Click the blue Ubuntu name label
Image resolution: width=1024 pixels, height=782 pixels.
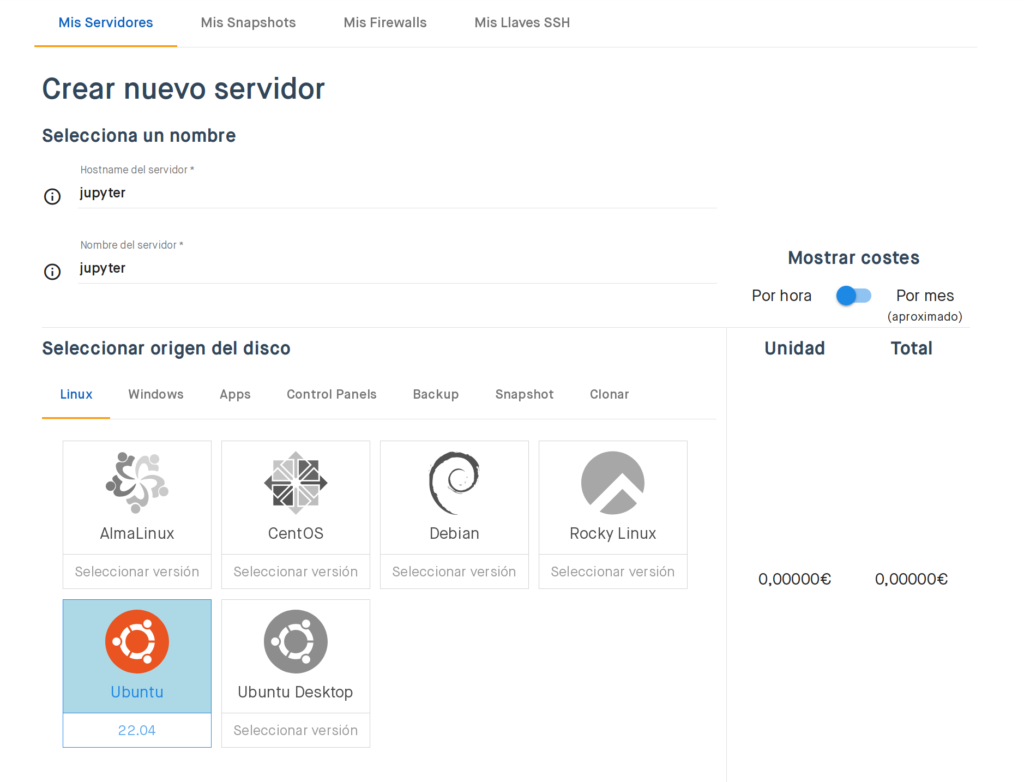tap(137, 692)
